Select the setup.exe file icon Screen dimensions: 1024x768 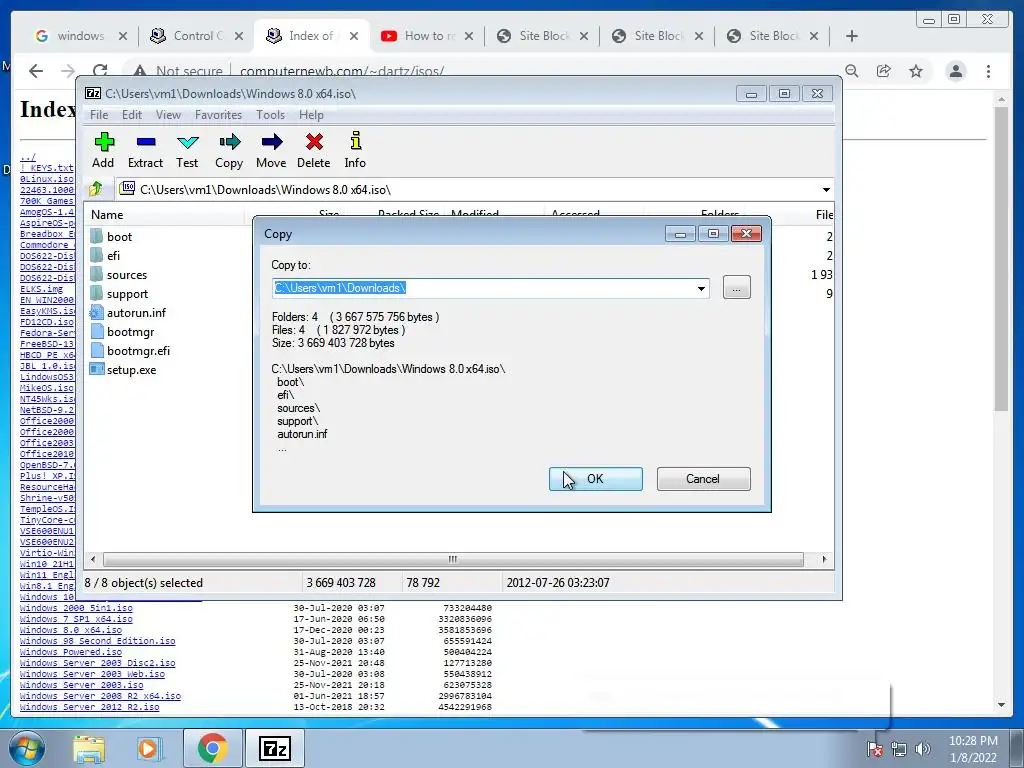pos(97,369)
